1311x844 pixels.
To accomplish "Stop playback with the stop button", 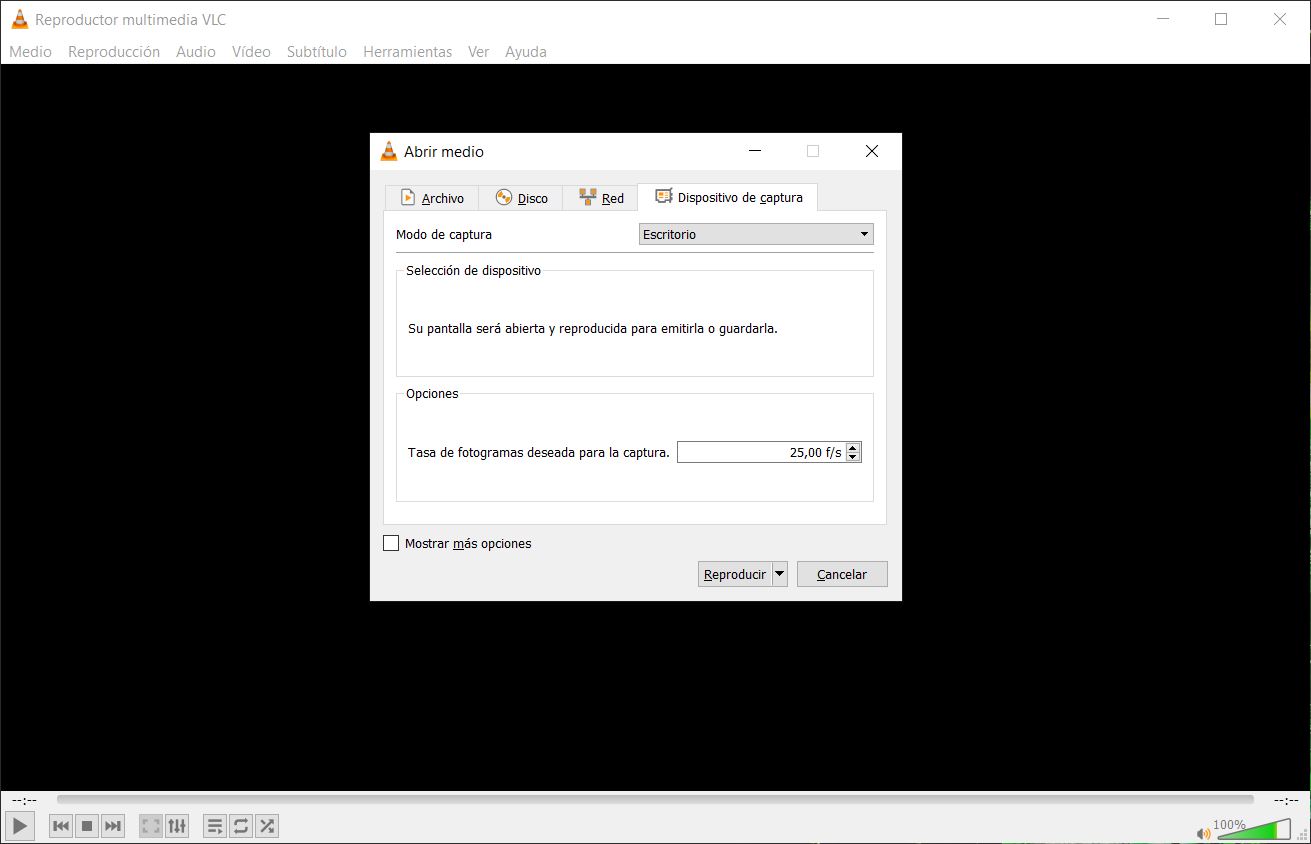I will [x=87, y=826].
